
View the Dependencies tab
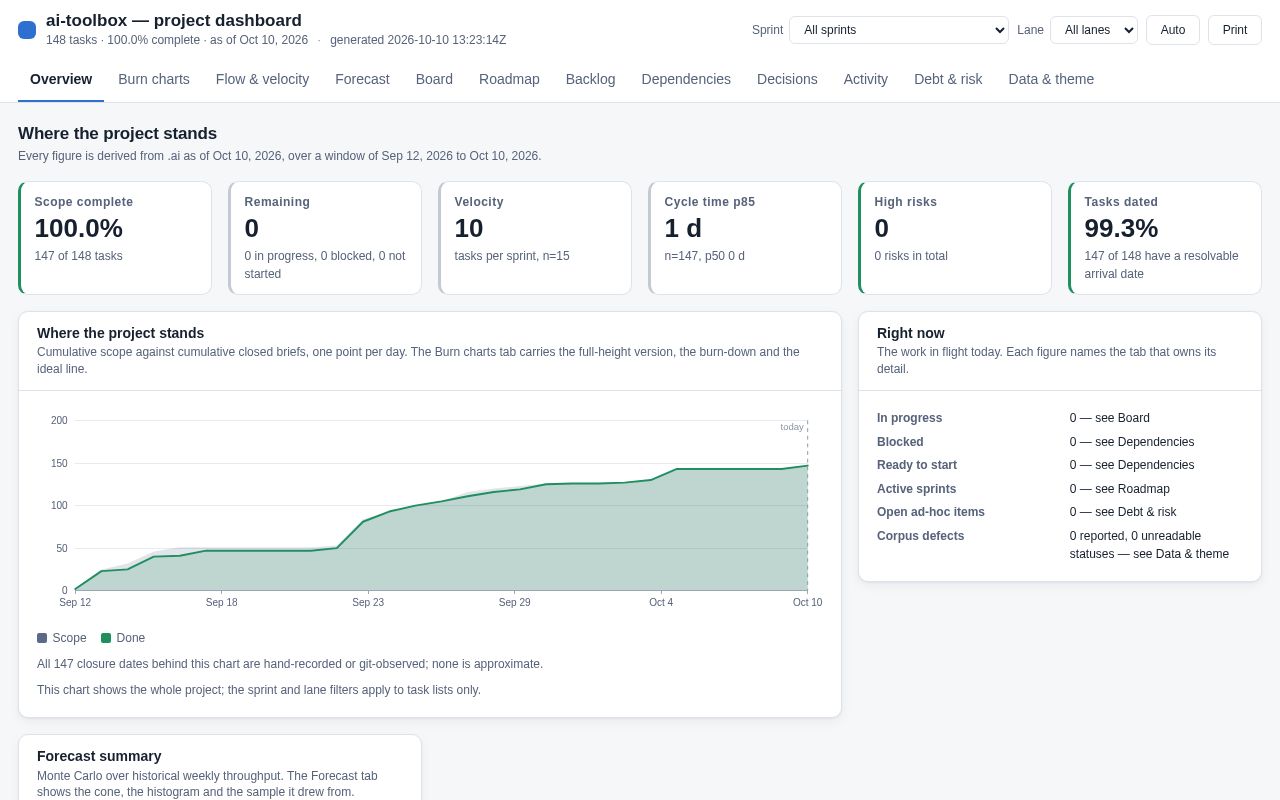pyautogui.click(x=686, y=79)
